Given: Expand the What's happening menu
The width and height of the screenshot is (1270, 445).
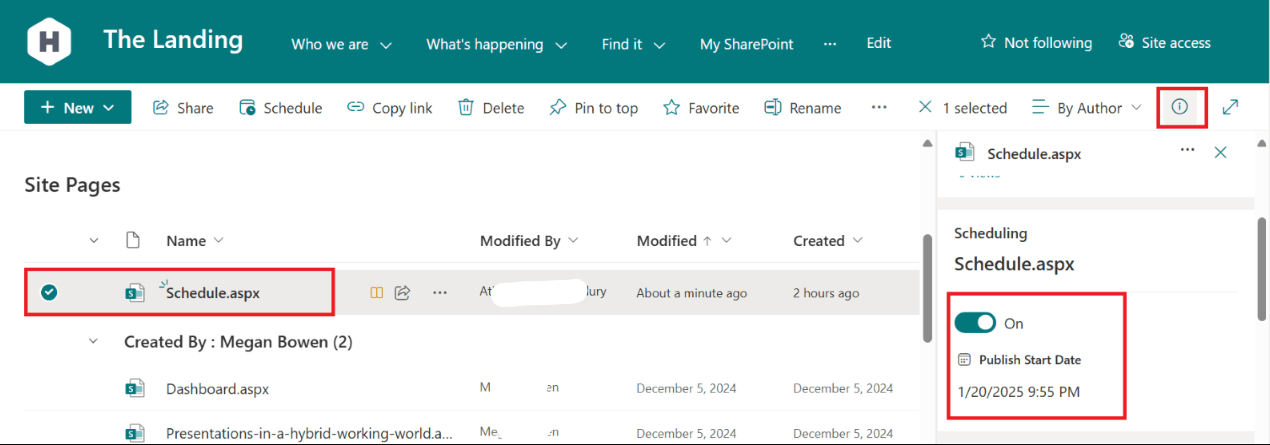Looking at the screenshot, I should point(497,44).
